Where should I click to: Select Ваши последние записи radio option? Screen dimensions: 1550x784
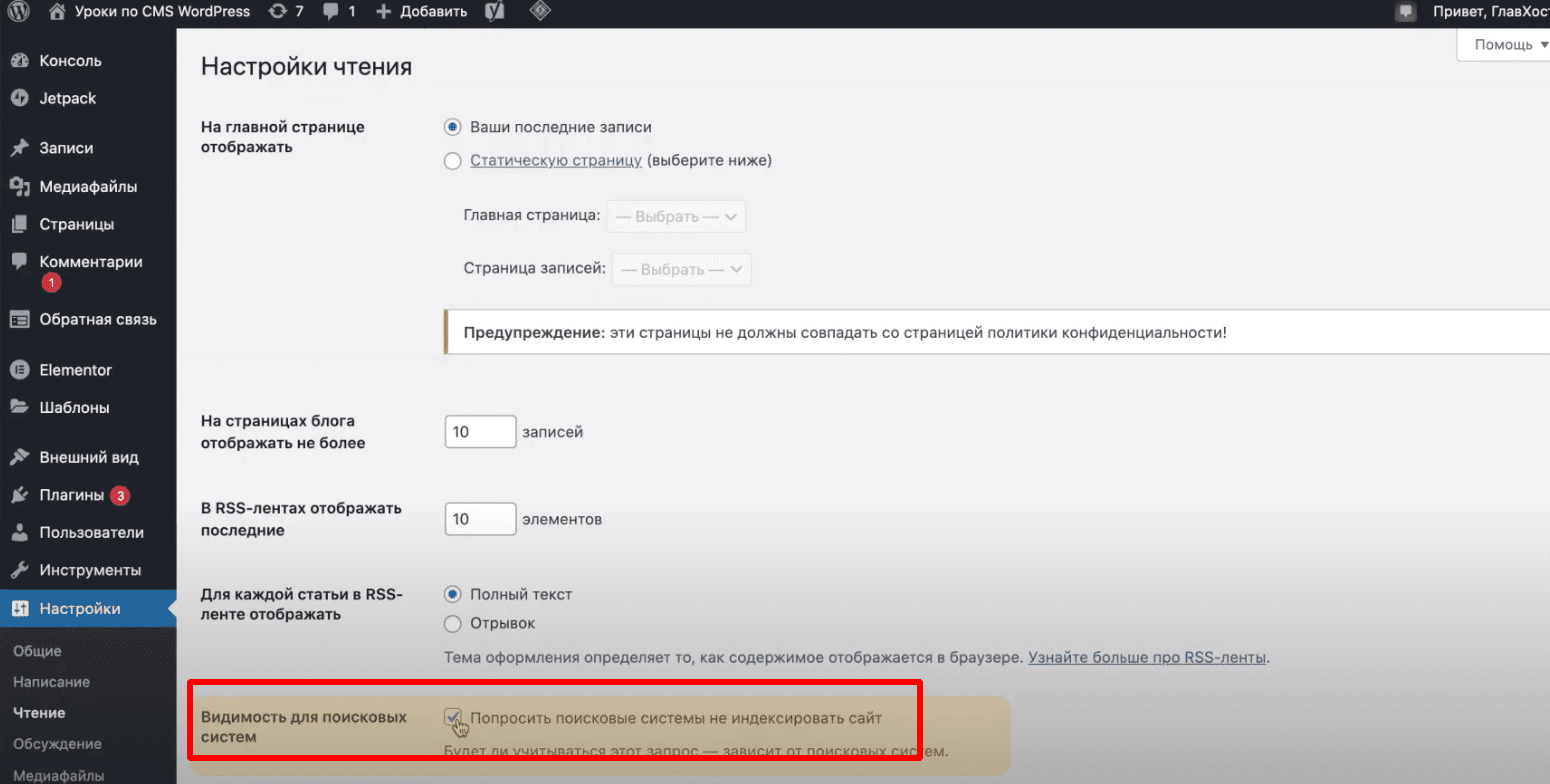click(x=452, y=128)
